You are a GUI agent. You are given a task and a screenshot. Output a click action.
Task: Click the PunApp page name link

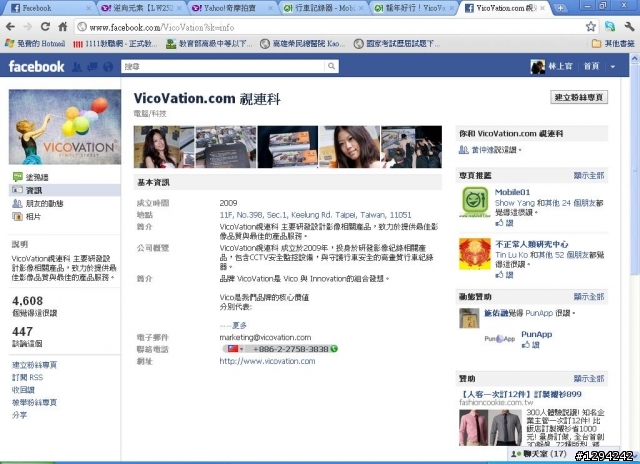(x=536, y=334)
